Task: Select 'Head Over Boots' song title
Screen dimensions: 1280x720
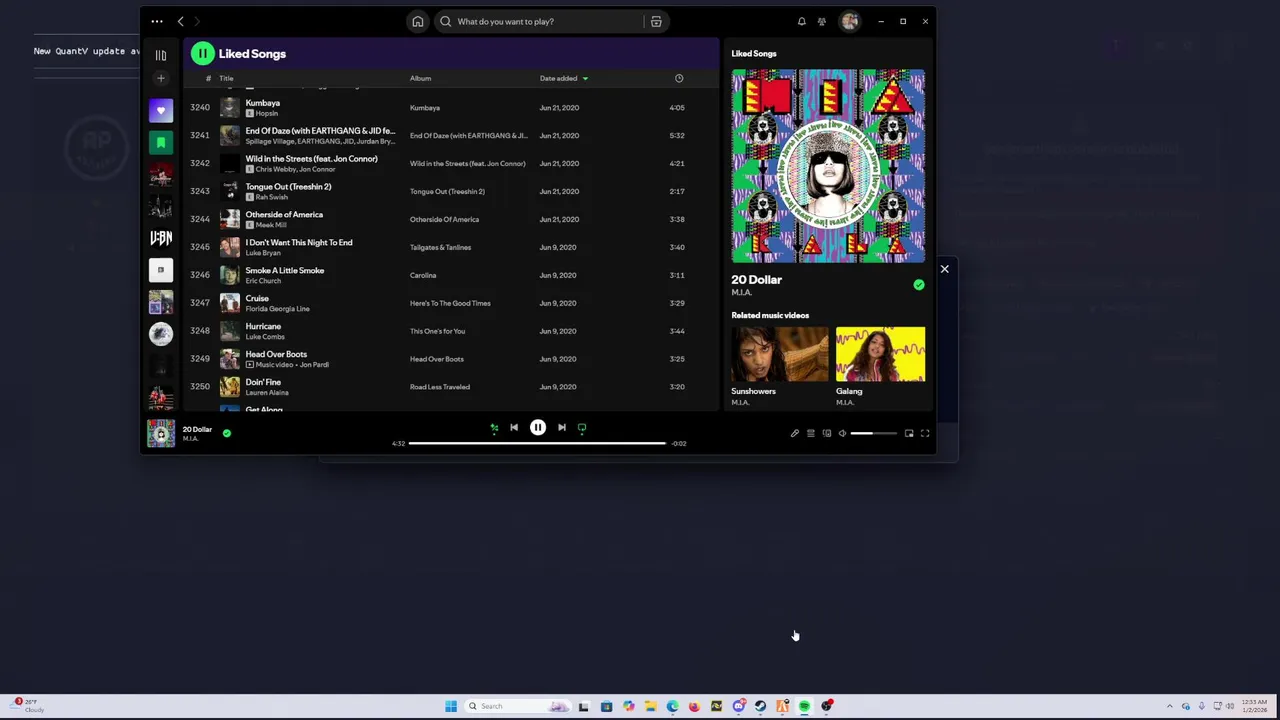Action: pos(276,355)
